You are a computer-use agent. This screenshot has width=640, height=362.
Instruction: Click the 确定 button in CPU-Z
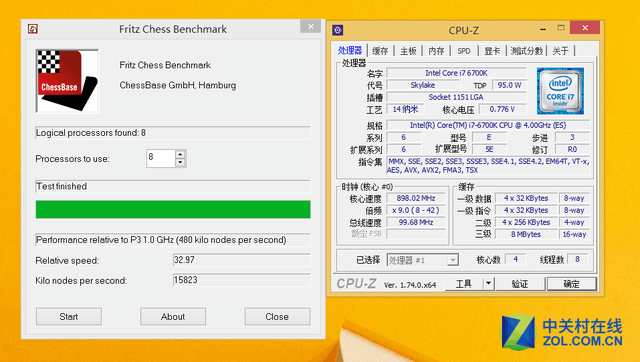571,284
